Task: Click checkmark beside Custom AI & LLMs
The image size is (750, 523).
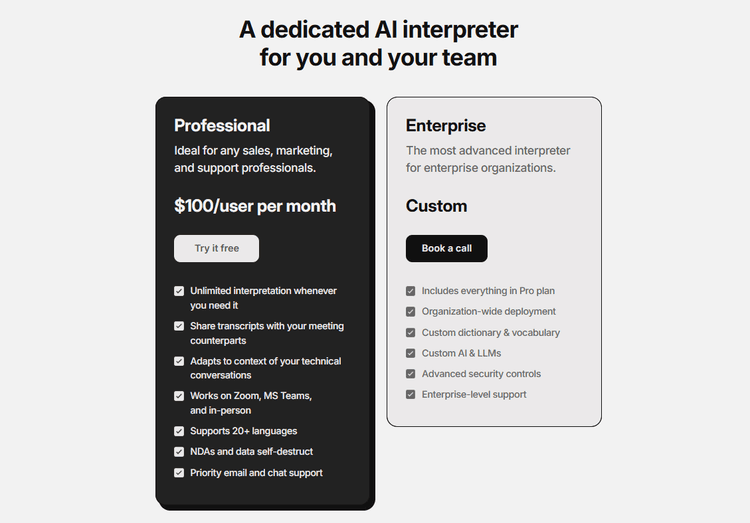Action: (411, 353)
